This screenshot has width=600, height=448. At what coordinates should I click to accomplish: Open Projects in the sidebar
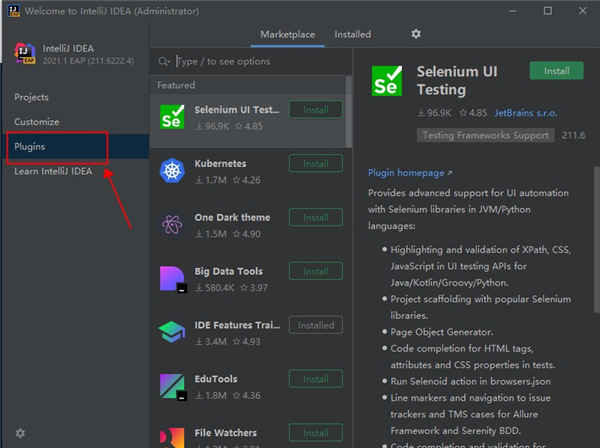tap(31, 97)
